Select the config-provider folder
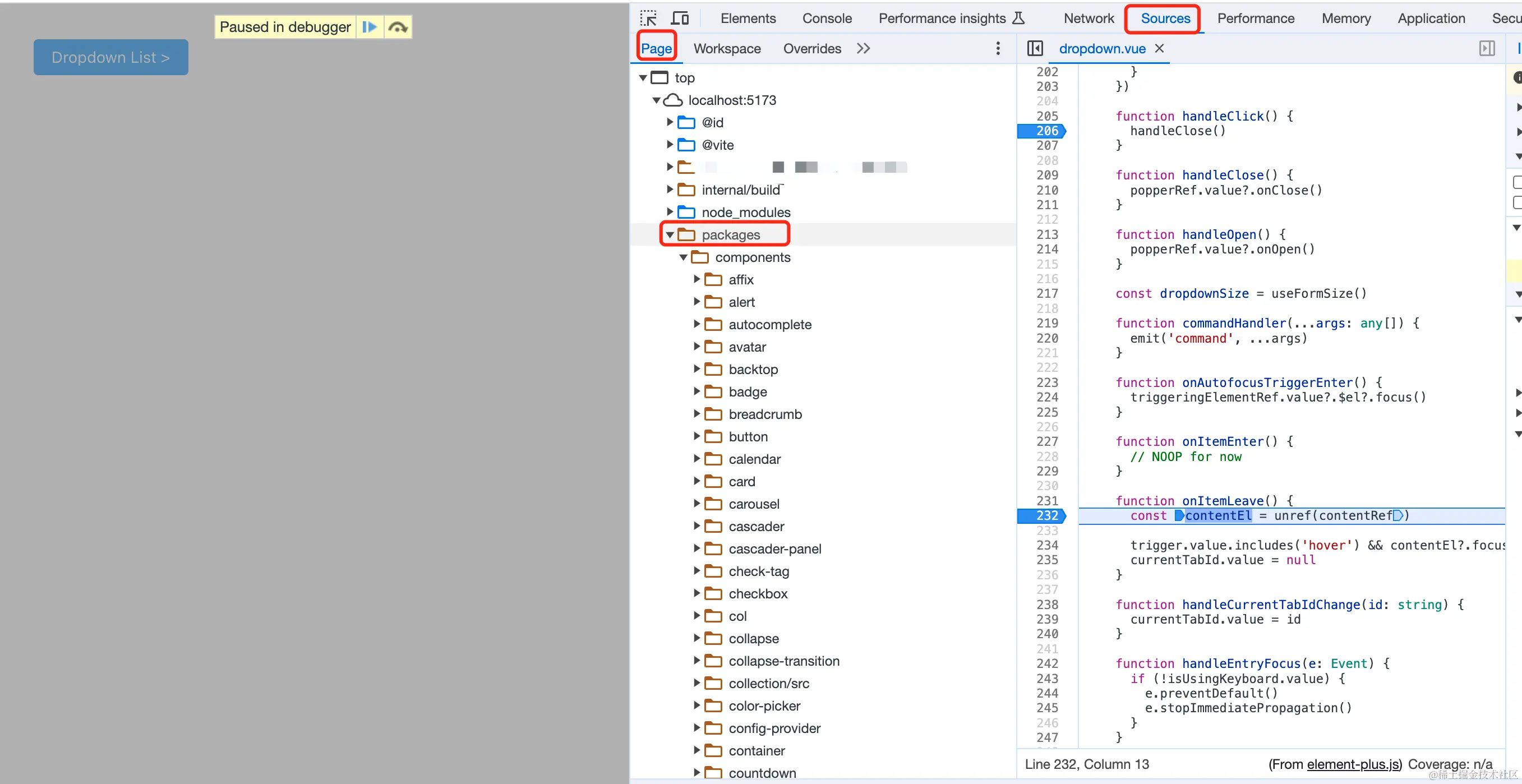Screen dimensions: 1522x784 [774, 728]
